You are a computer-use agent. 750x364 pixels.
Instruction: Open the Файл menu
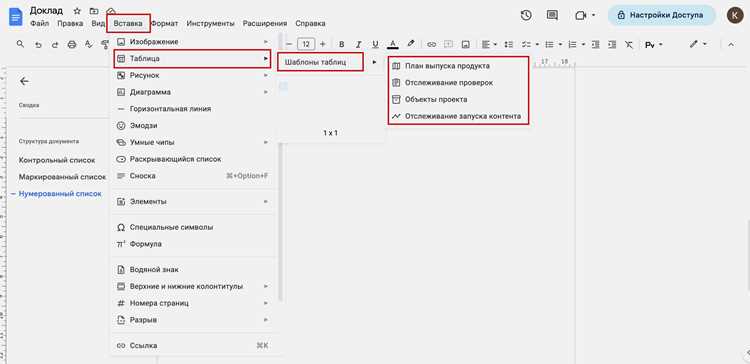click(39, 23)
